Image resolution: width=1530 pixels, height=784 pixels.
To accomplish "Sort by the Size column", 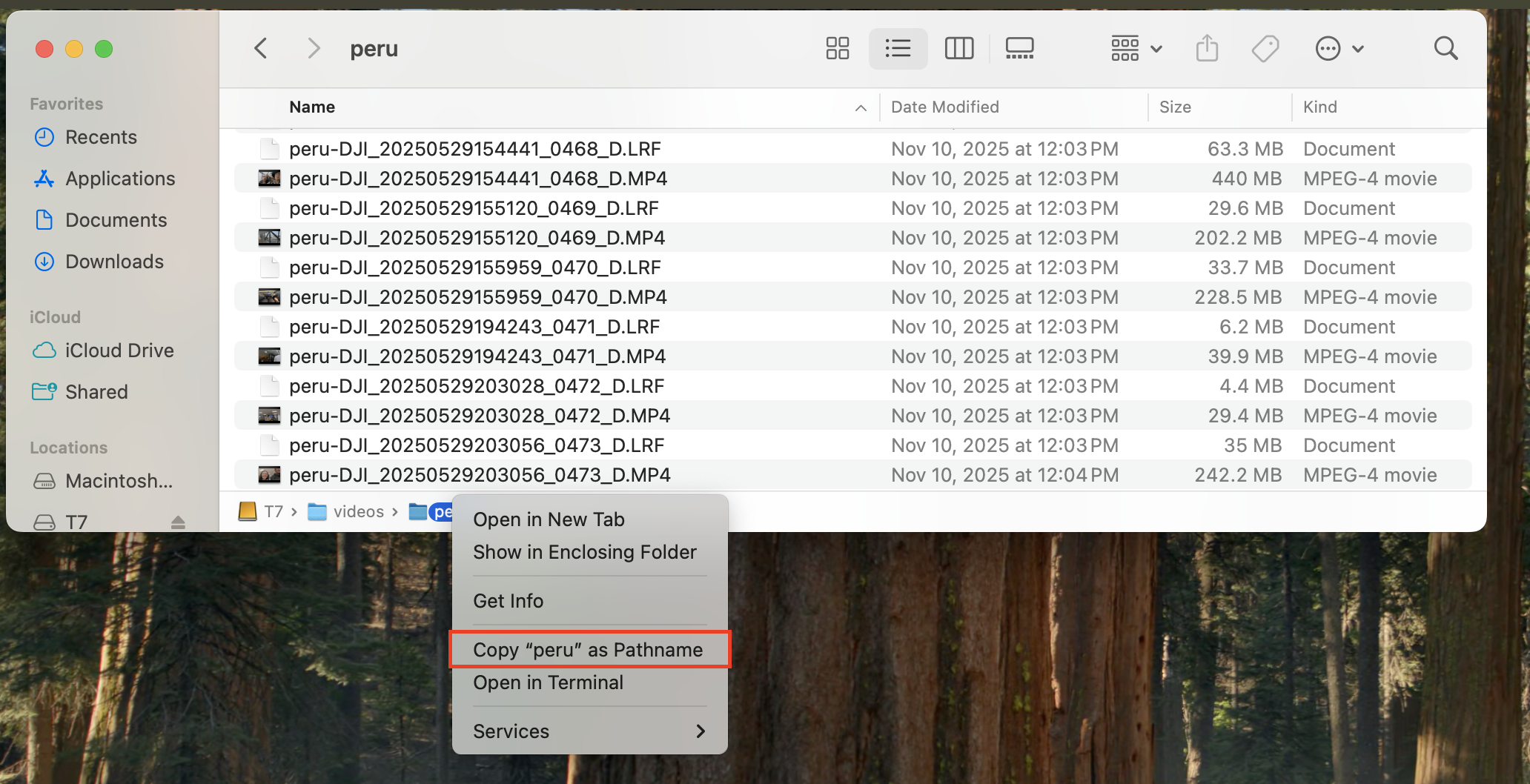I will click(x=1175, y=107).
